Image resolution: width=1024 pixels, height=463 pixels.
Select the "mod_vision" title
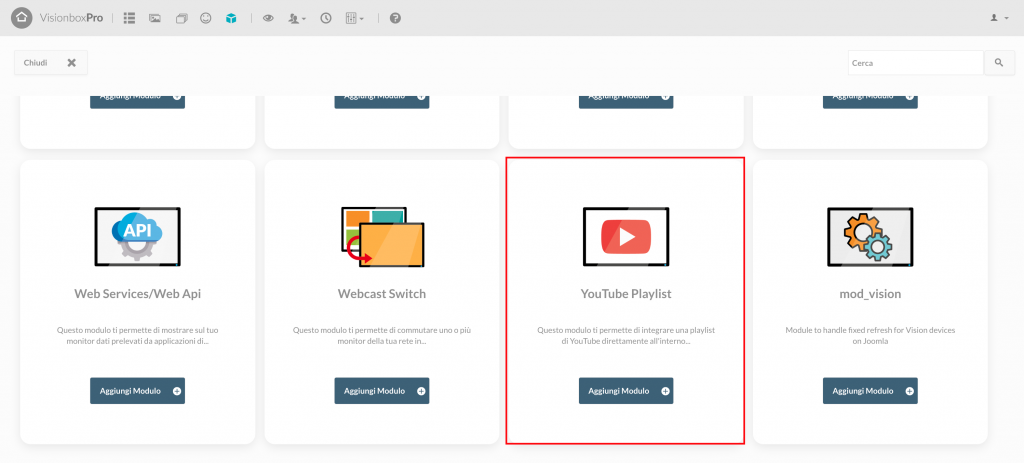(x=870, y=294)
